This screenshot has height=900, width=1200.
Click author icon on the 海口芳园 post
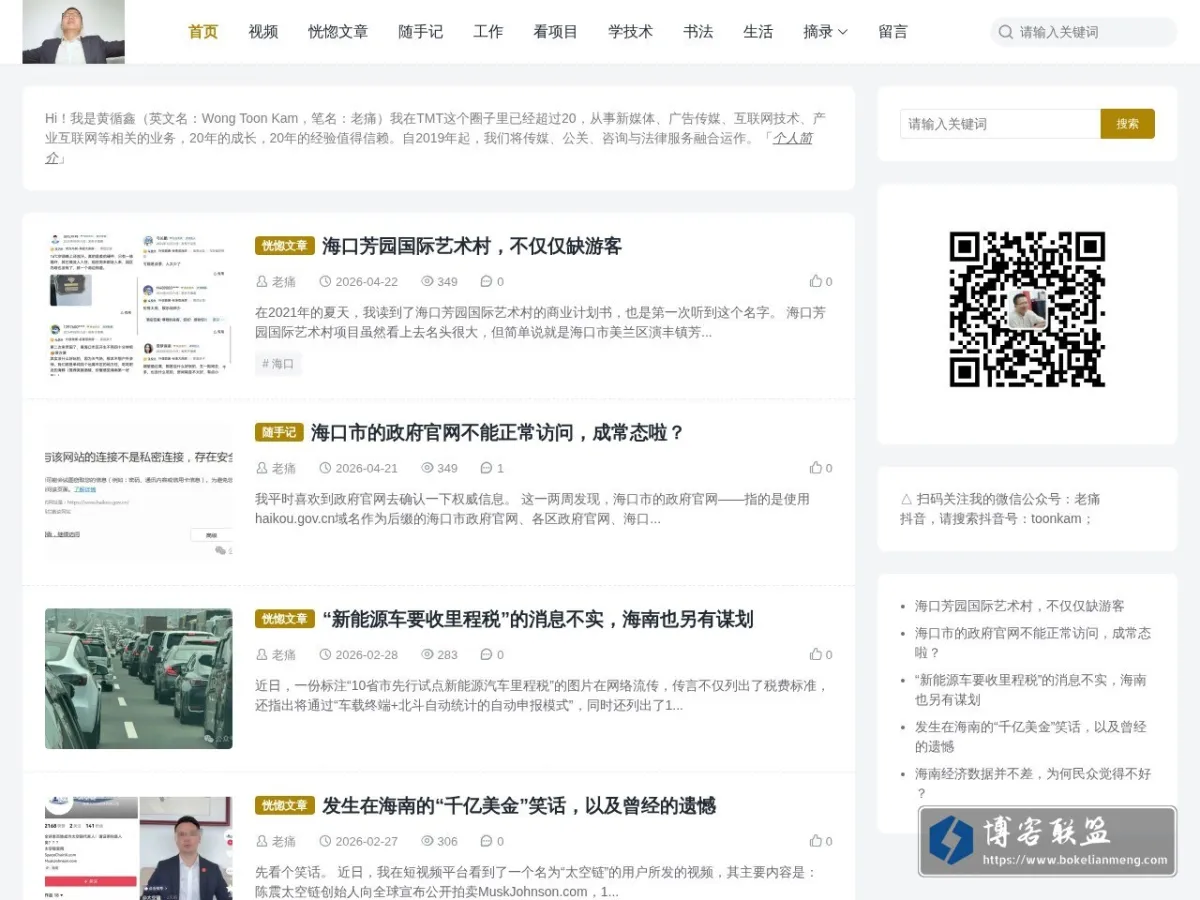(262, 282)
